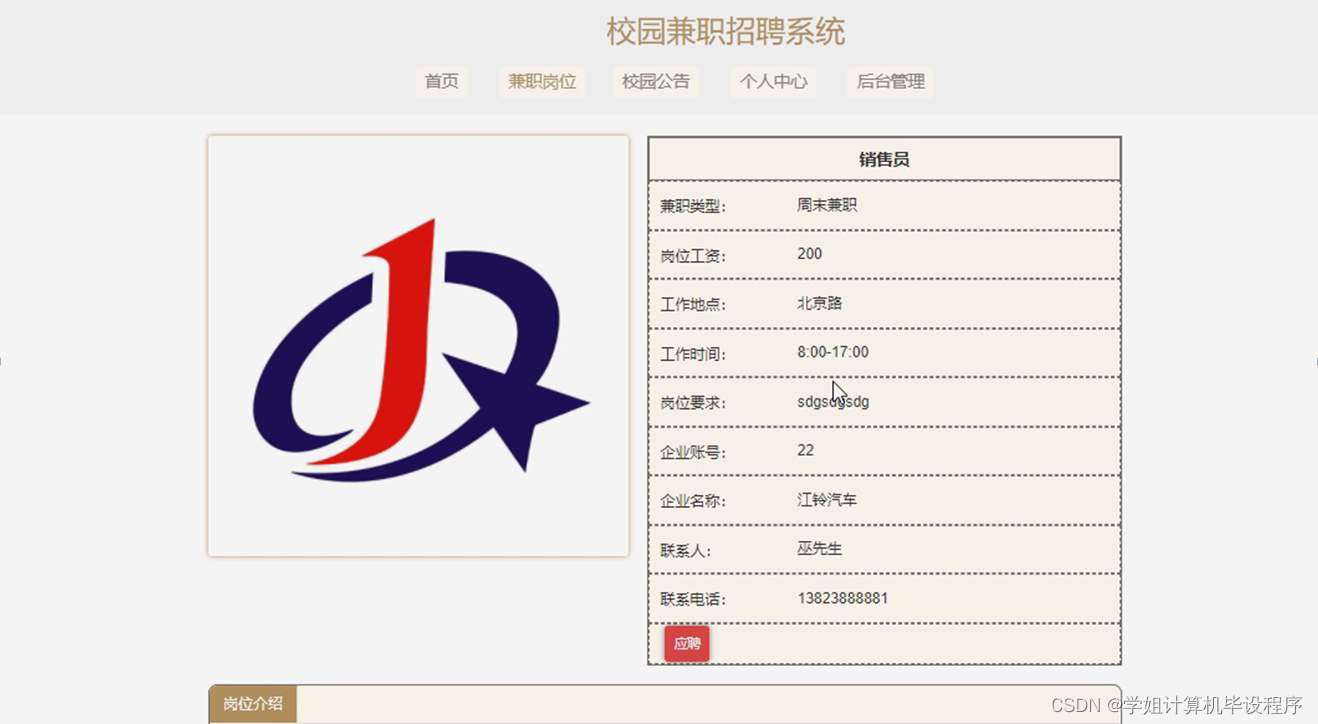Screen dimensions: 1318x724
Task: Click the 岗位工资 label
Action: pyautogui.click(x=692, y=256)
